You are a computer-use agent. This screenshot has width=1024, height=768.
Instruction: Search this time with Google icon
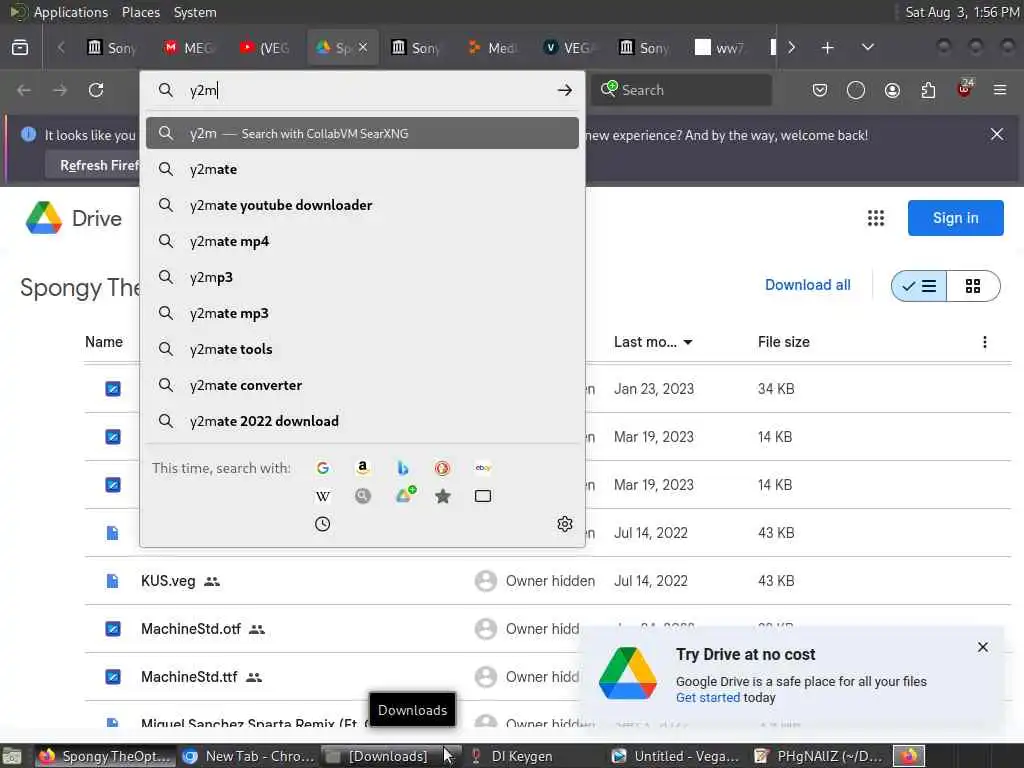click(323, 468)
